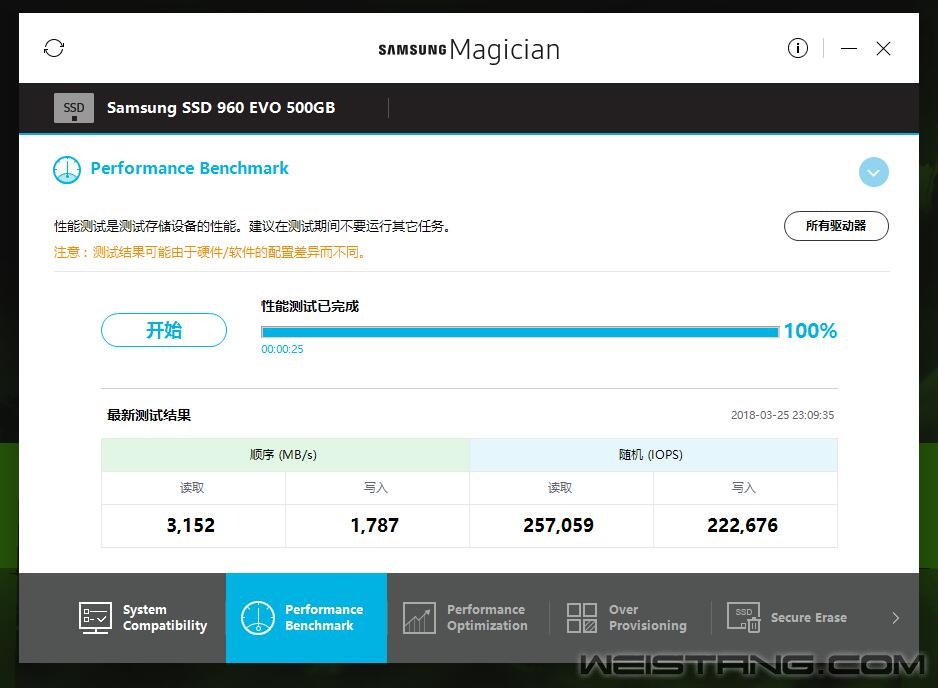The image size is (938, 688).
Task: Minimize the Samsung Magician window
Action: [849, 48]
